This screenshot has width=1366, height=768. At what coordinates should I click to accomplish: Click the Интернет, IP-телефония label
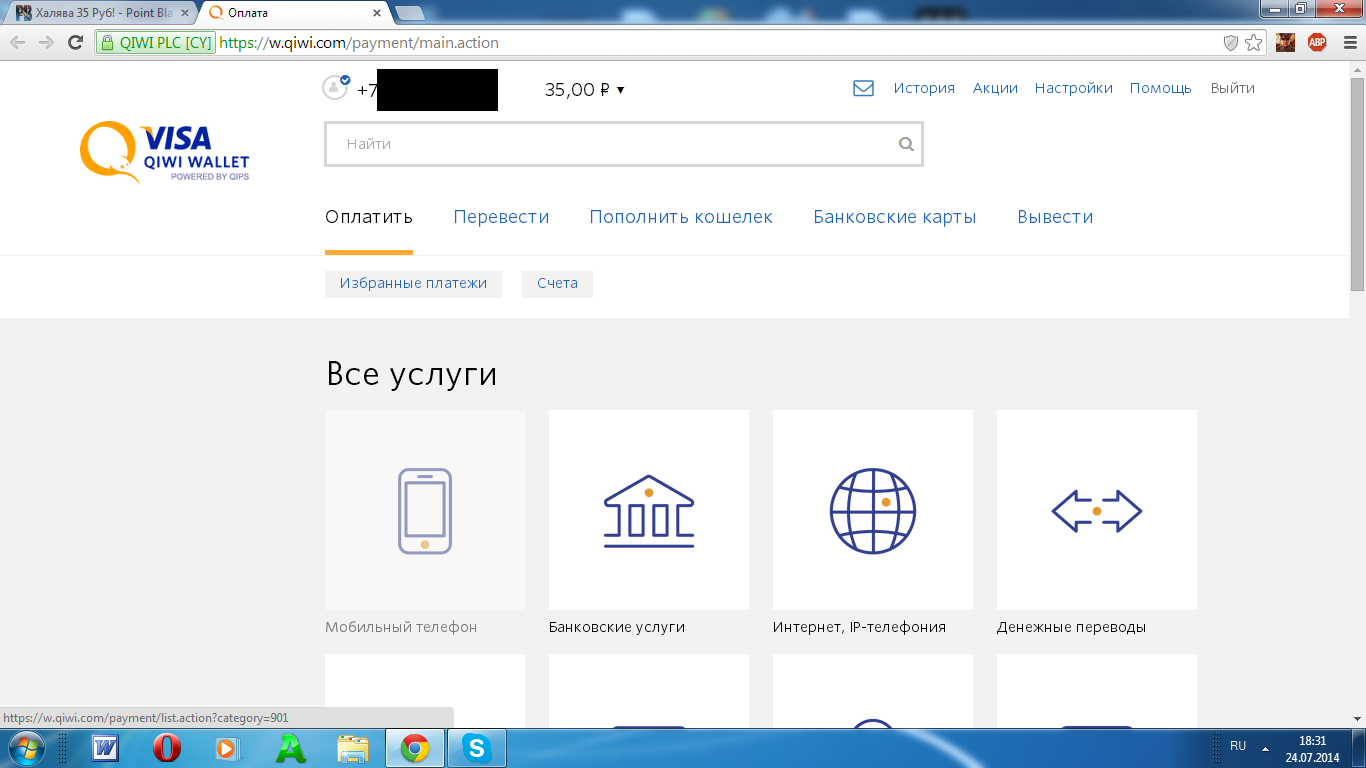859,627
